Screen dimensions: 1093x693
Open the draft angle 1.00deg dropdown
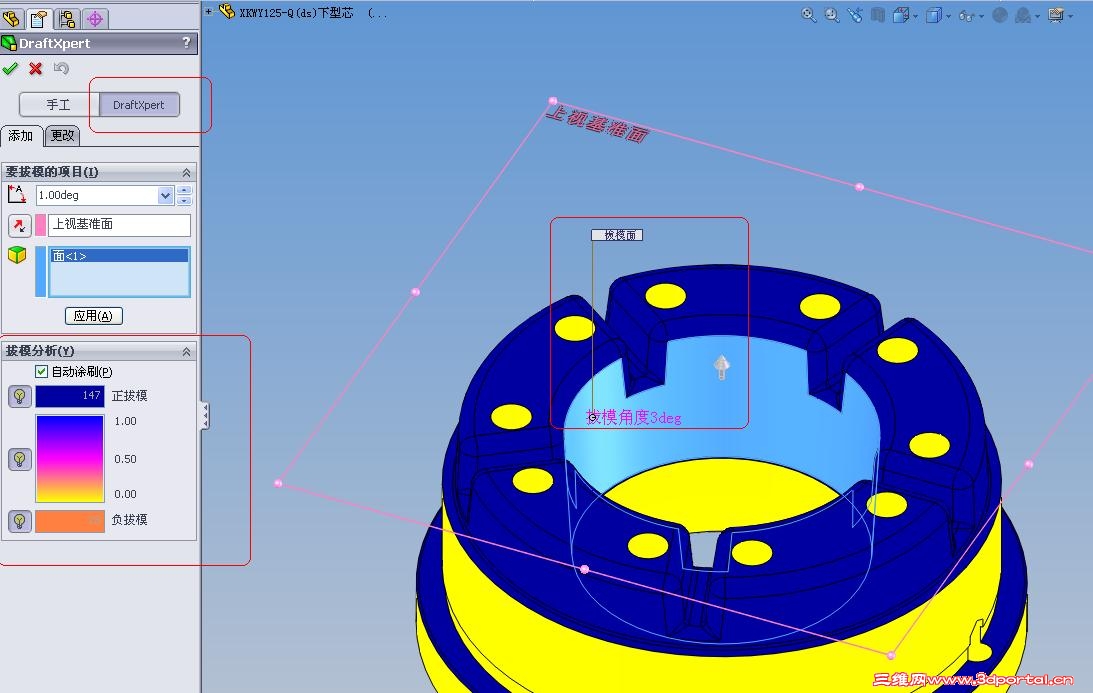[x=165, y=195]
